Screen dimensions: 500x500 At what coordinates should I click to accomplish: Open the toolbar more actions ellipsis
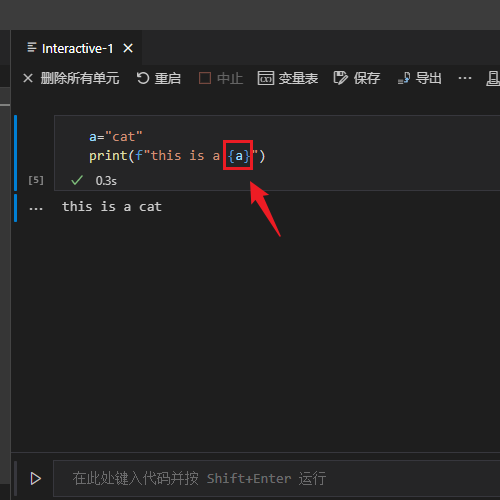tap(465, 78)
